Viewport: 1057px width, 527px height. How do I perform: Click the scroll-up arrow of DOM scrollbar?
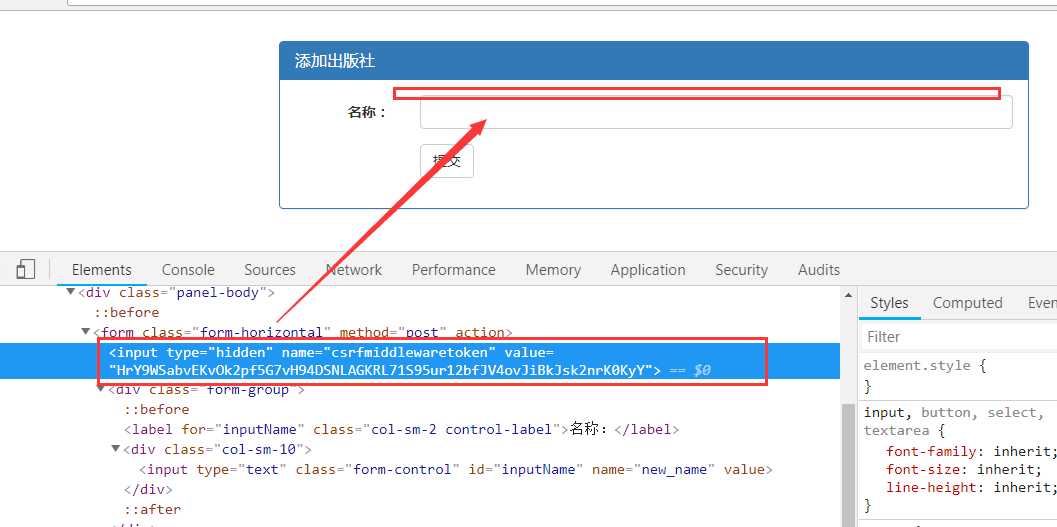click(x=848, y=294)
